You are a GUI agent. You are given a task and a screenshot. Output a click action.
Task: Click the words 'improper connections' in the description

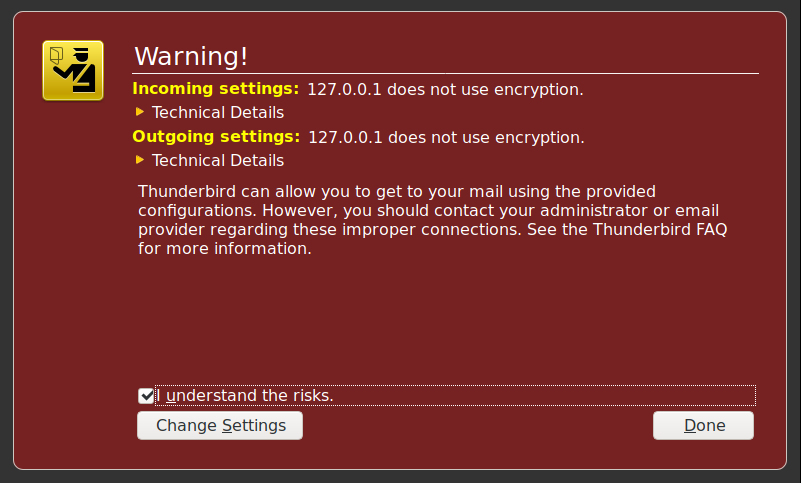pyautogui.click(x=432, y=229)
